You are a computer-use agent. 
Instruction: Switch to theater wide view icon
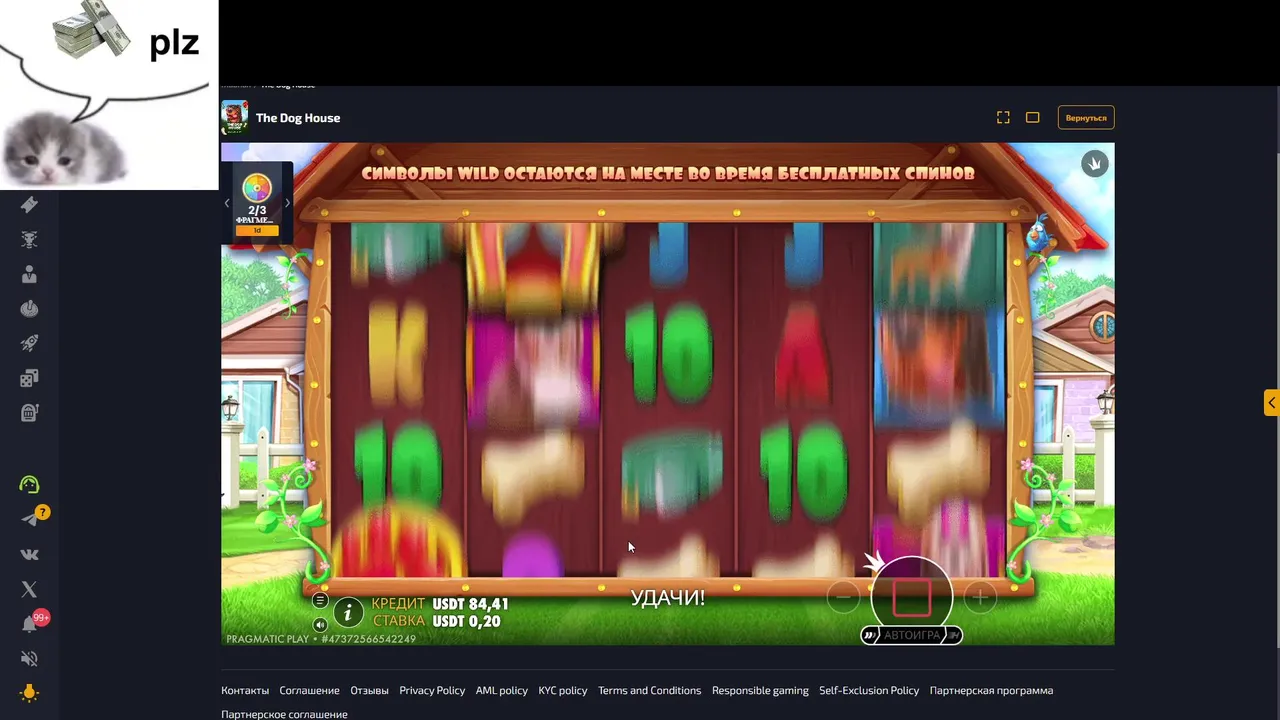tap(1033, 117)
